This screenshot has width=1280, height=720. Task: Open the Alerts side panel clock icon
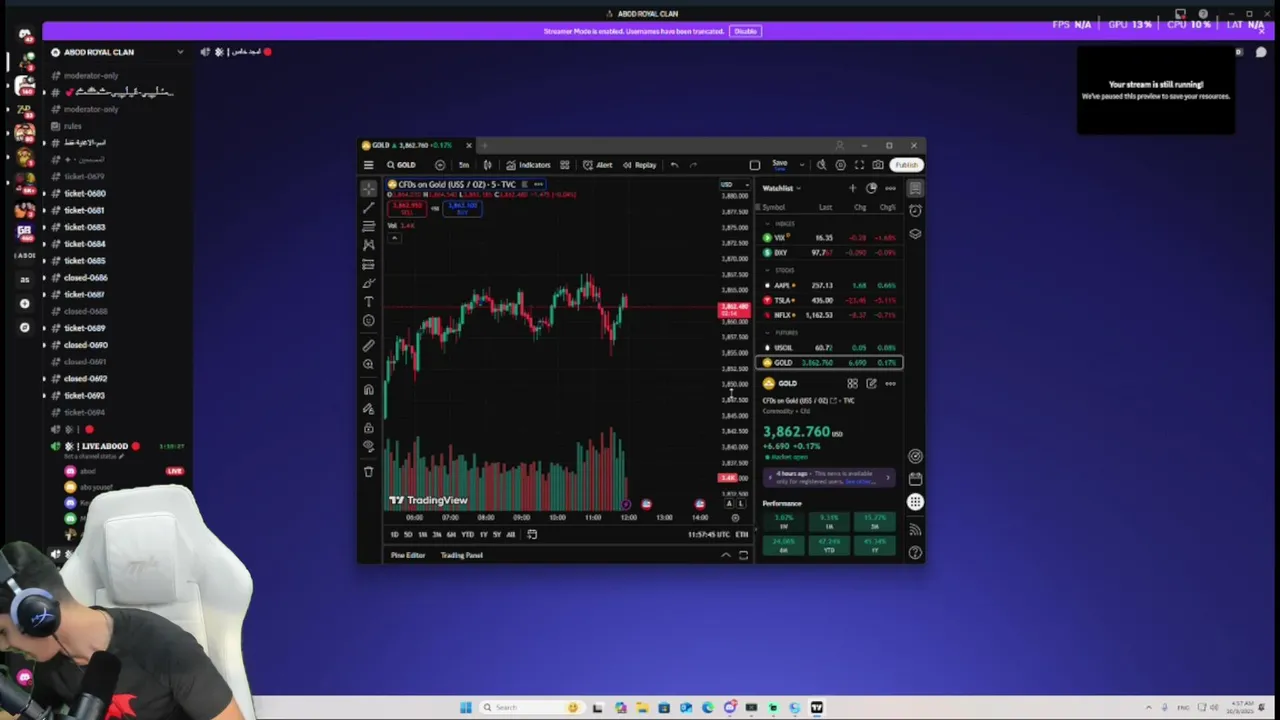pos(915,210)
